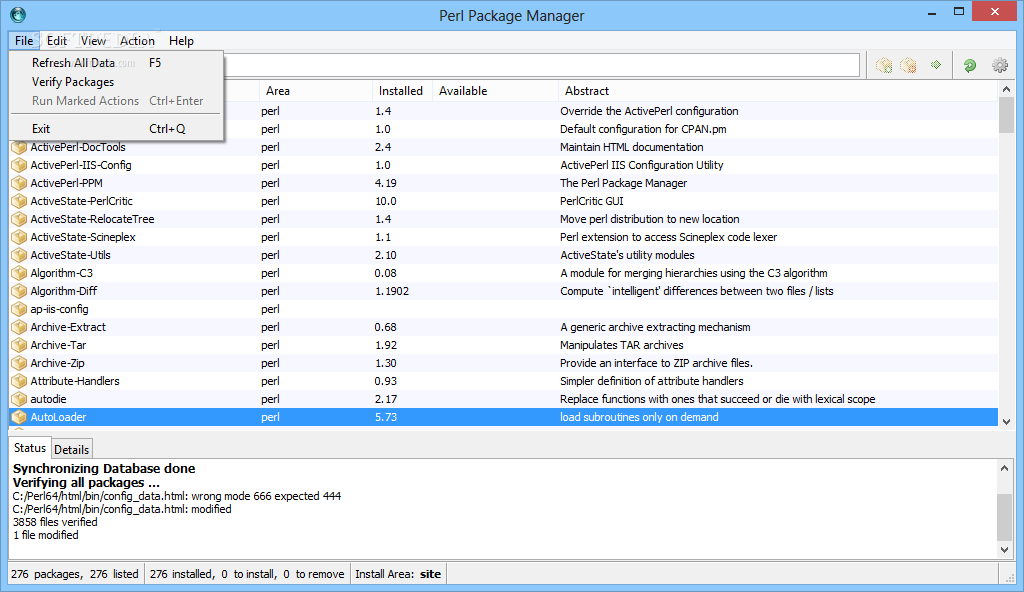Image resolution: width=1024 pixels, height=592 pixels.
Task: Click the package icon for ActiveState-RelocateTree
Action: (19, 219)
